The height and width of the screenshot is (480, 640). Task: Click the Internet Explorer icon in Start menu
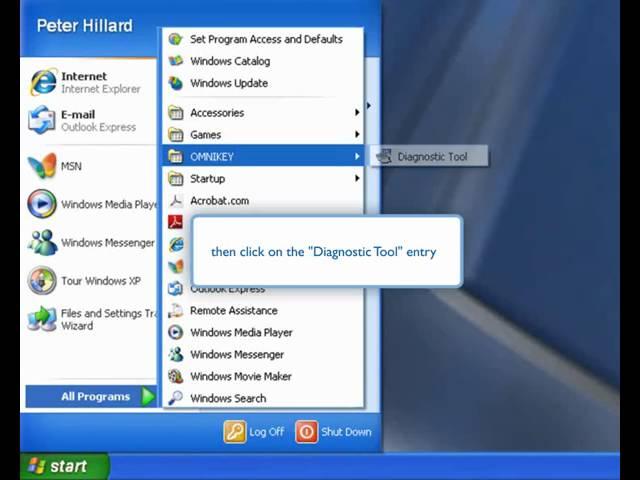pyautogui.click(x=43, y=82)
